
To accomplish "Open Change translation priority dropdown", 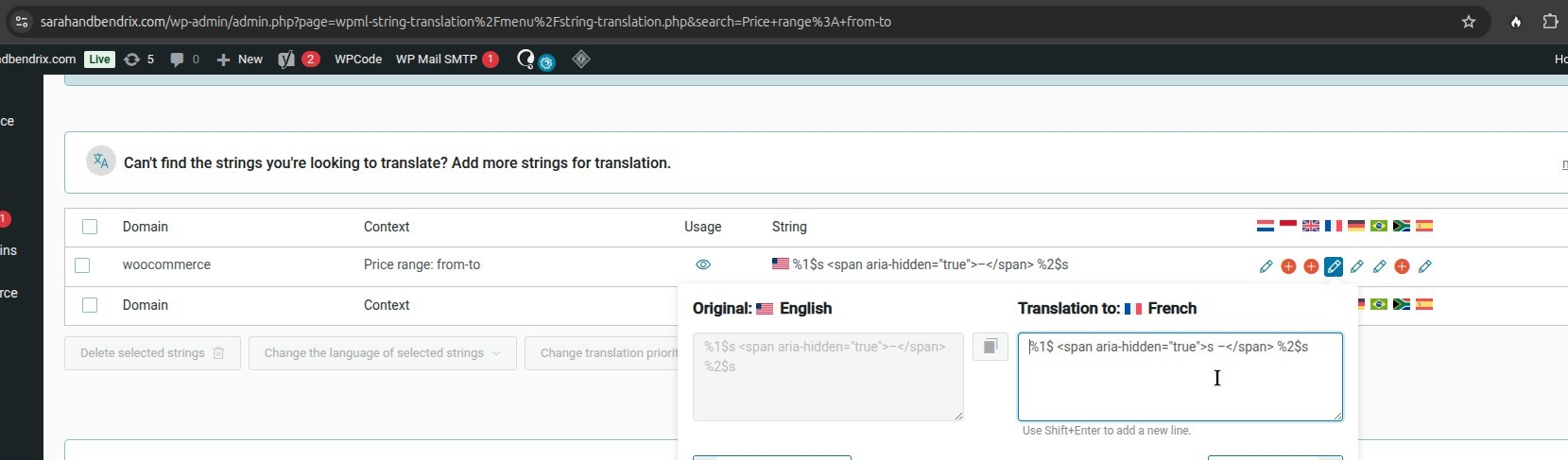I will coord(601,353).
